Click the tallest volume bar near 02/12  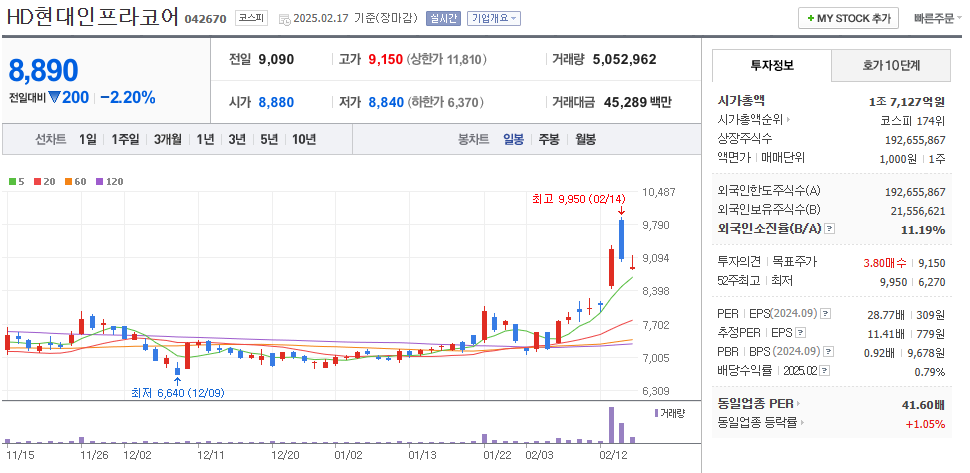[611, 425]
